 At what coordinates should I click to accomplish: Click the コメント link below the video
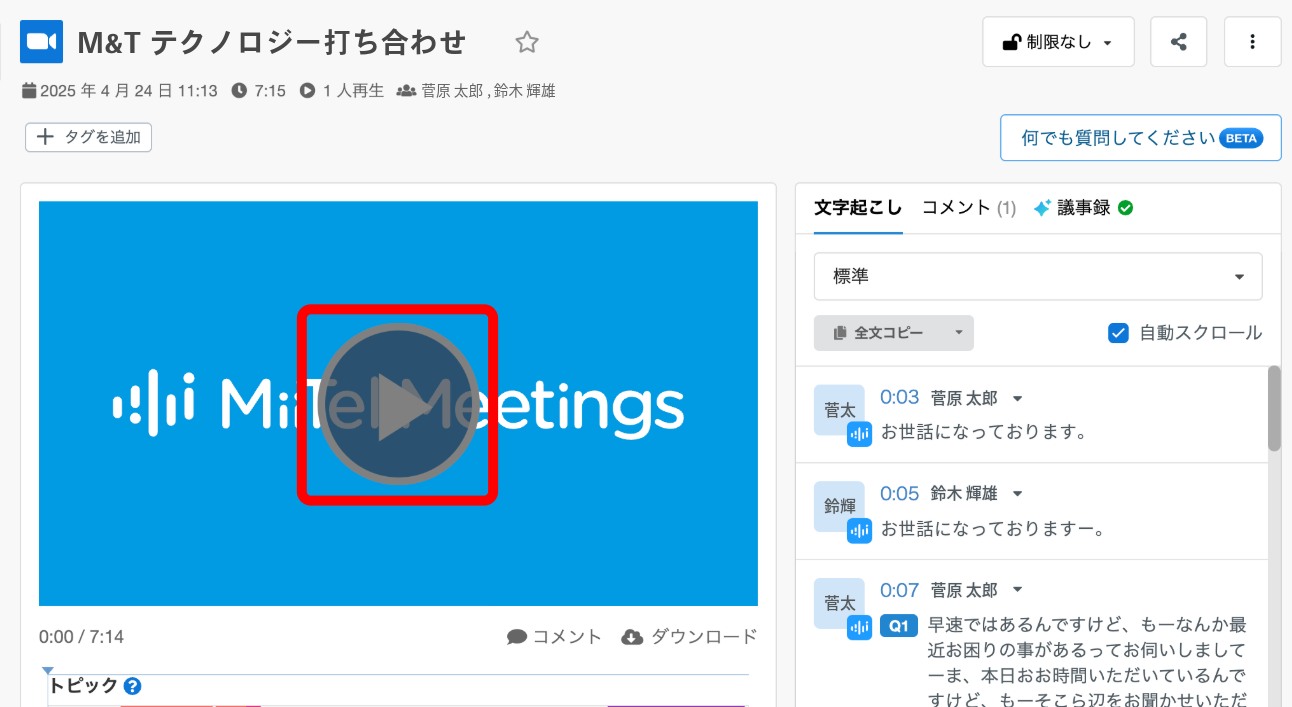point(555,637)
